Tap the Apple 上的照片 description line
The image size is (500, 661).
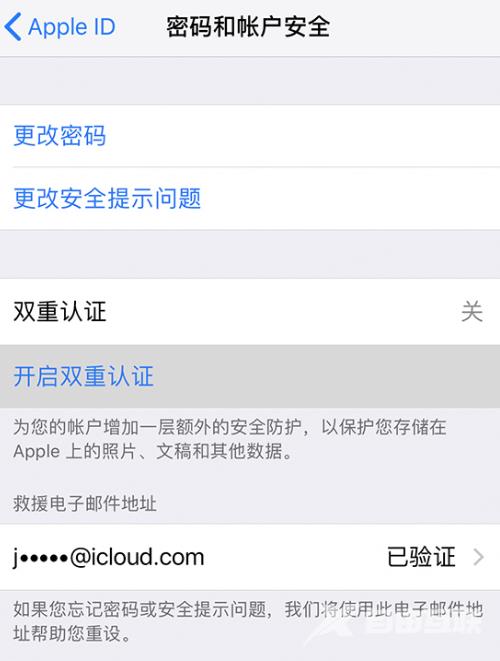(153, 451)
